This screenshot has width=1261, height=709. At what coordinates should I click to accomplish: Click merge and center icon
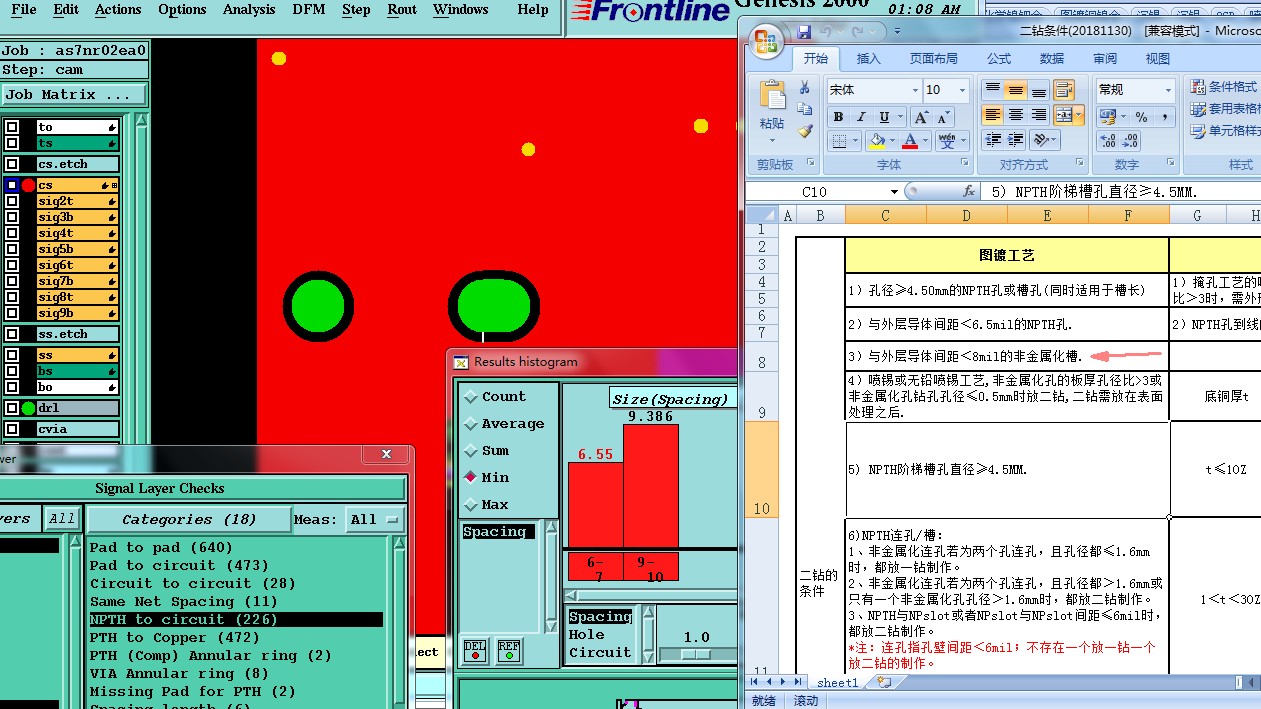pyautogui.click(x=1063, y=115)
